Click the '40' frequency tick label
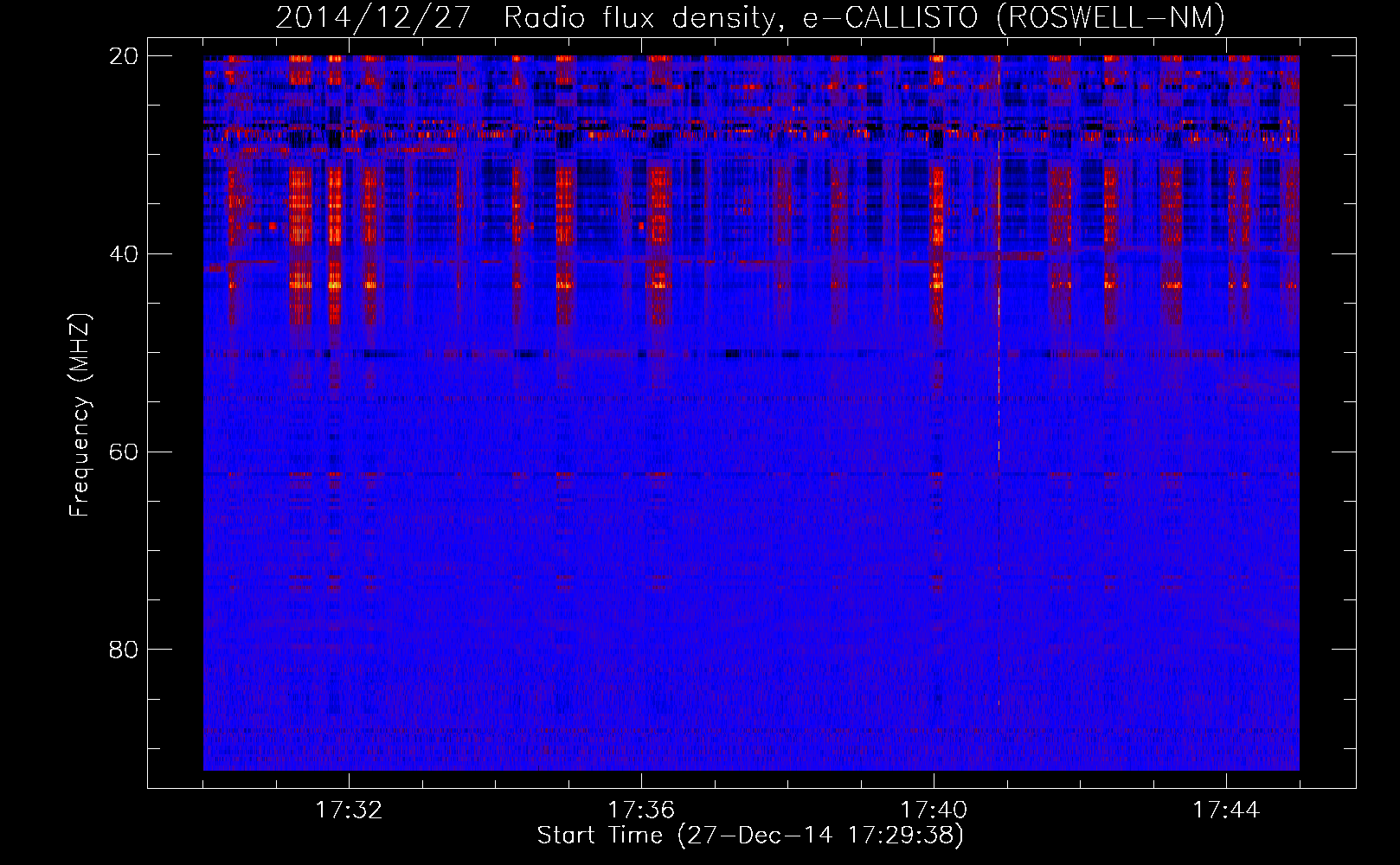The image size is (1400, 865). (x=124, y=254)
